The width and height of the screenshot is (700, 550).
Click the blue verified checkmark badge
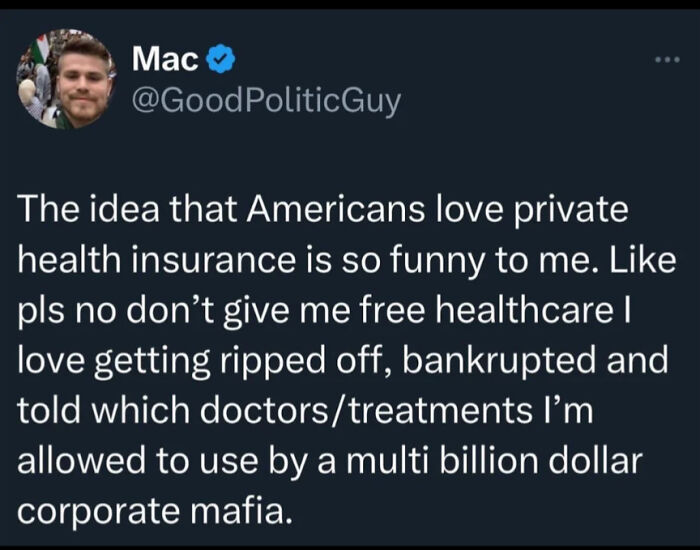(x=221, y=58)
